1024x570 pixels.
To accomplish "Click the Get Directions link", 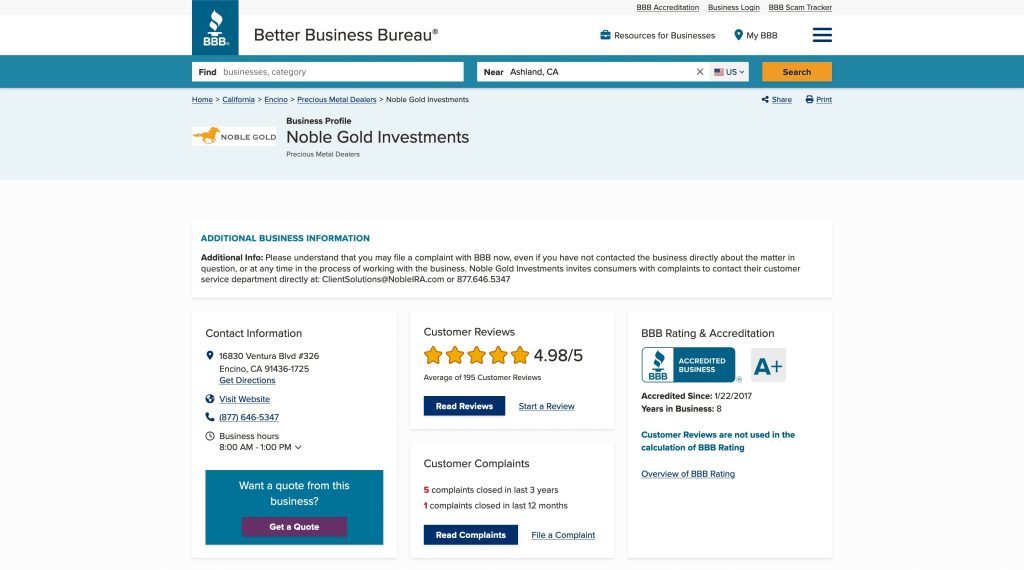I will pyautogui.click(x=247, y=381).
